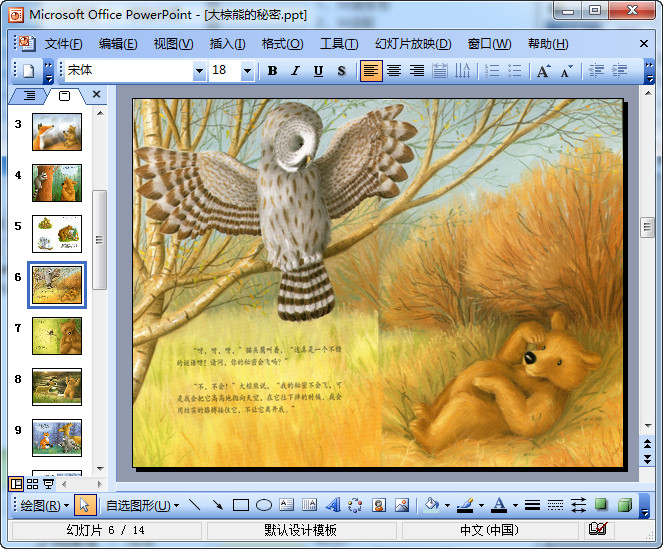The height and width of the screenshot is (549, 663).
Task: Open the fill color dropdown arrow
Action: point(447,505)
